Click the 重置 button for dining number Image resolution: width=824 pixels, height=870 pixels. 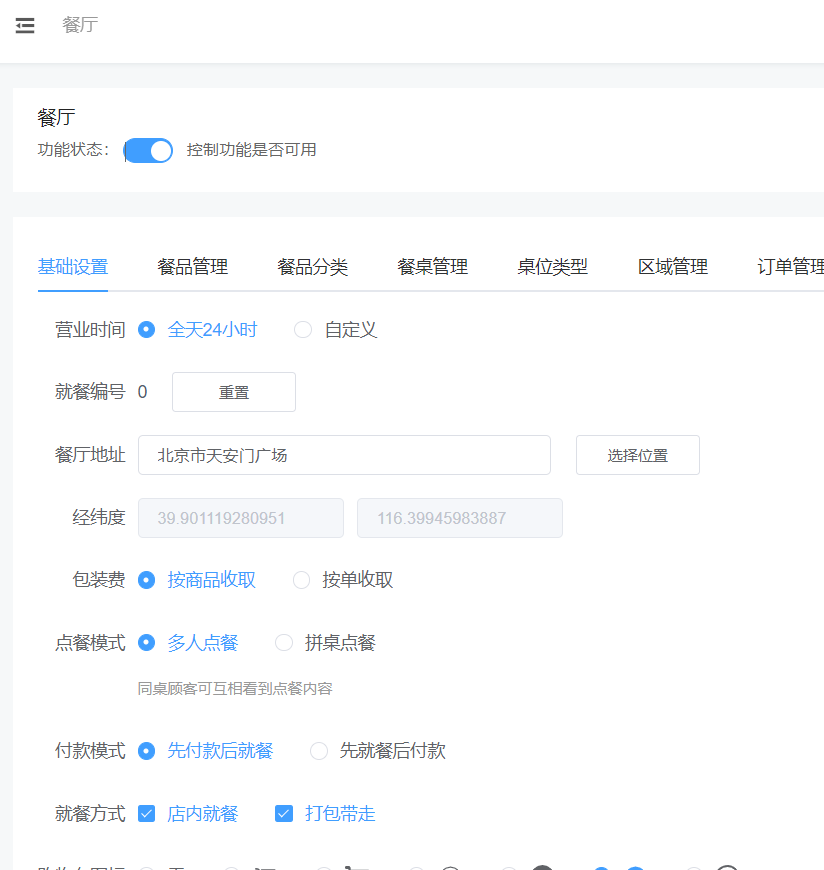(x=234, y=392)
